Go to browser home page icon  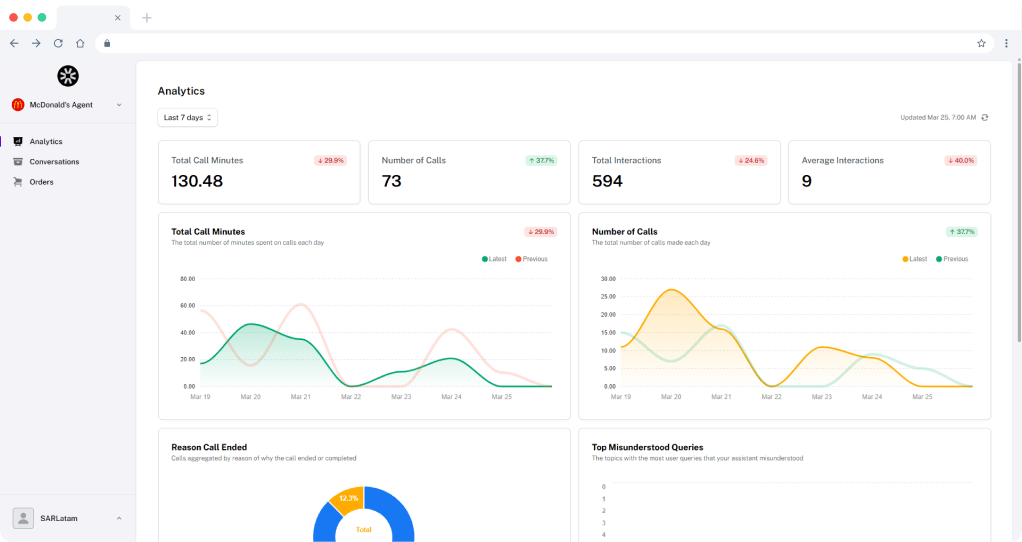click(80, 44)
